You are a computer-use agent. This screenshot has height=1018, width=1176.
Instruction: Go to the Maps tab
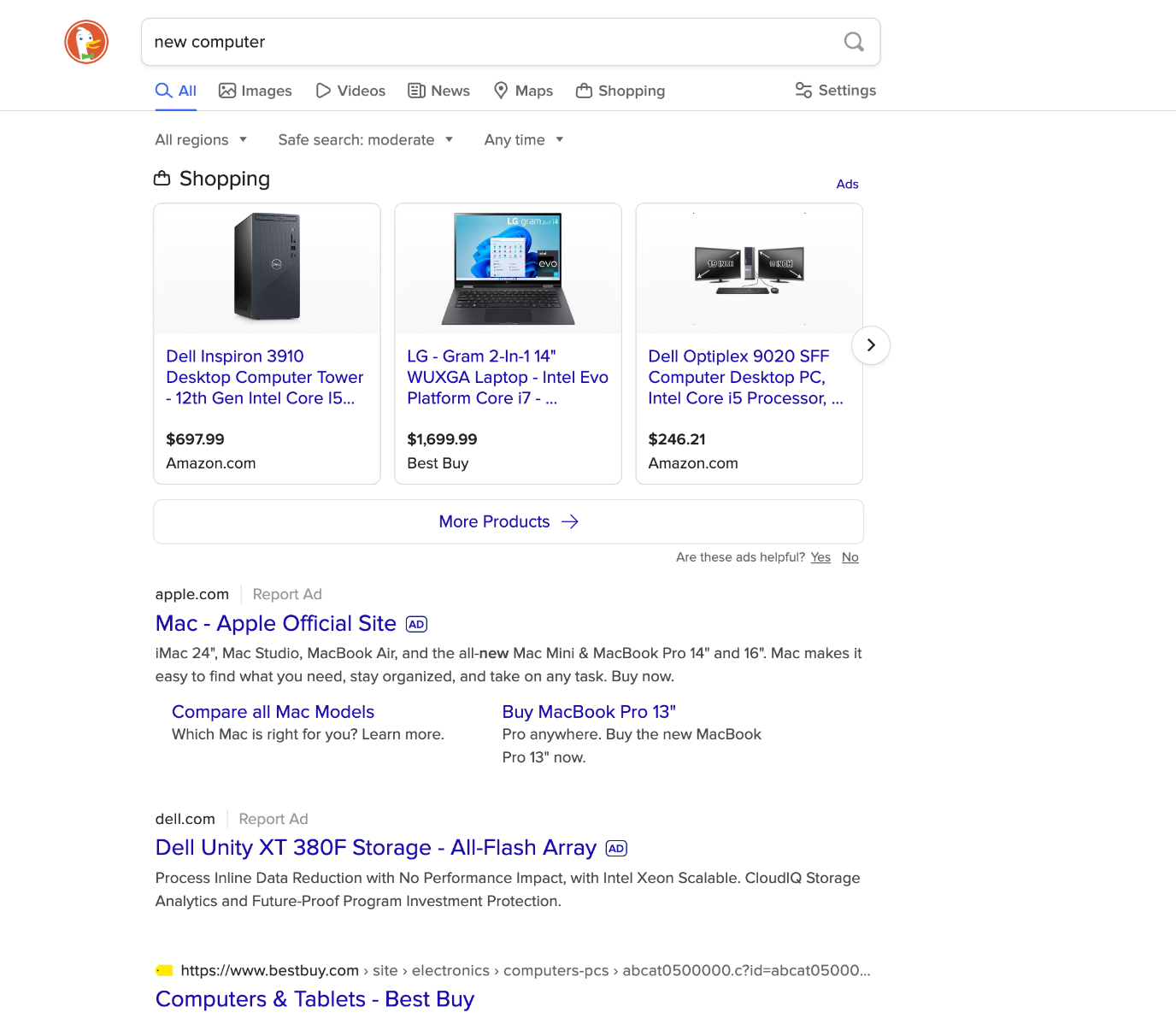[x=523, y=91]
